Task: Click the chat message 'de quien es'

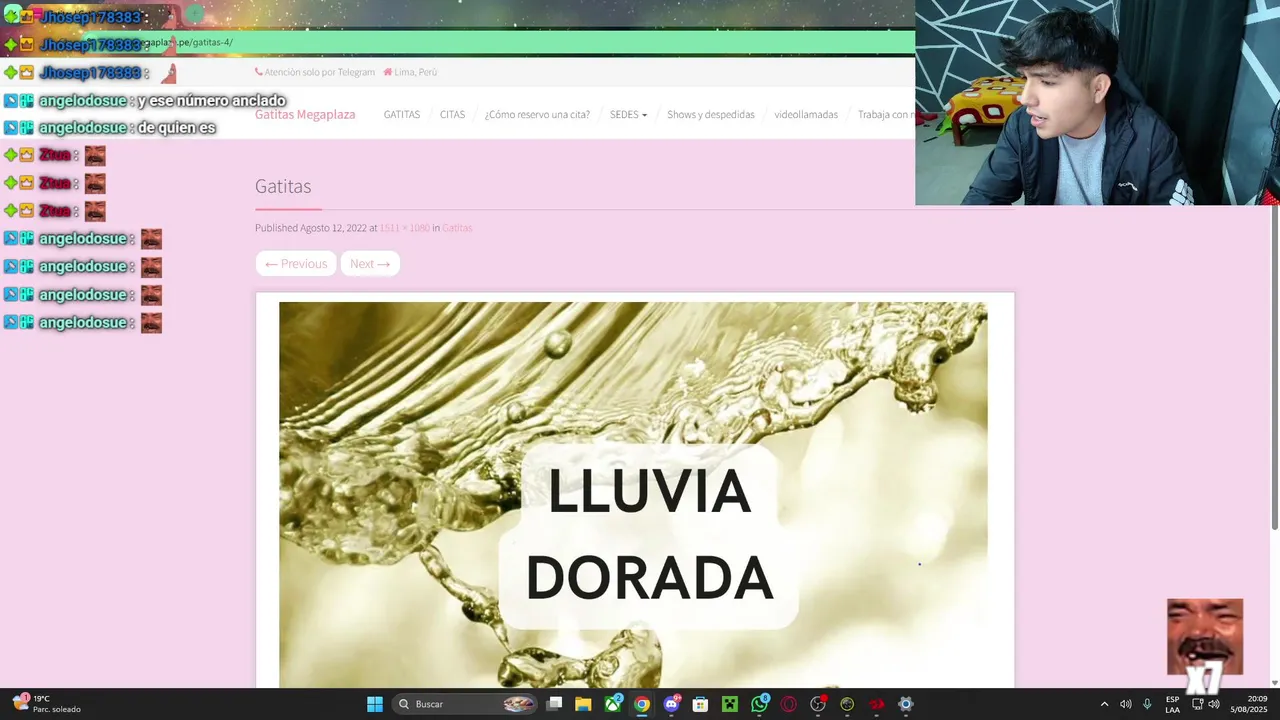Action: point(177,128)
